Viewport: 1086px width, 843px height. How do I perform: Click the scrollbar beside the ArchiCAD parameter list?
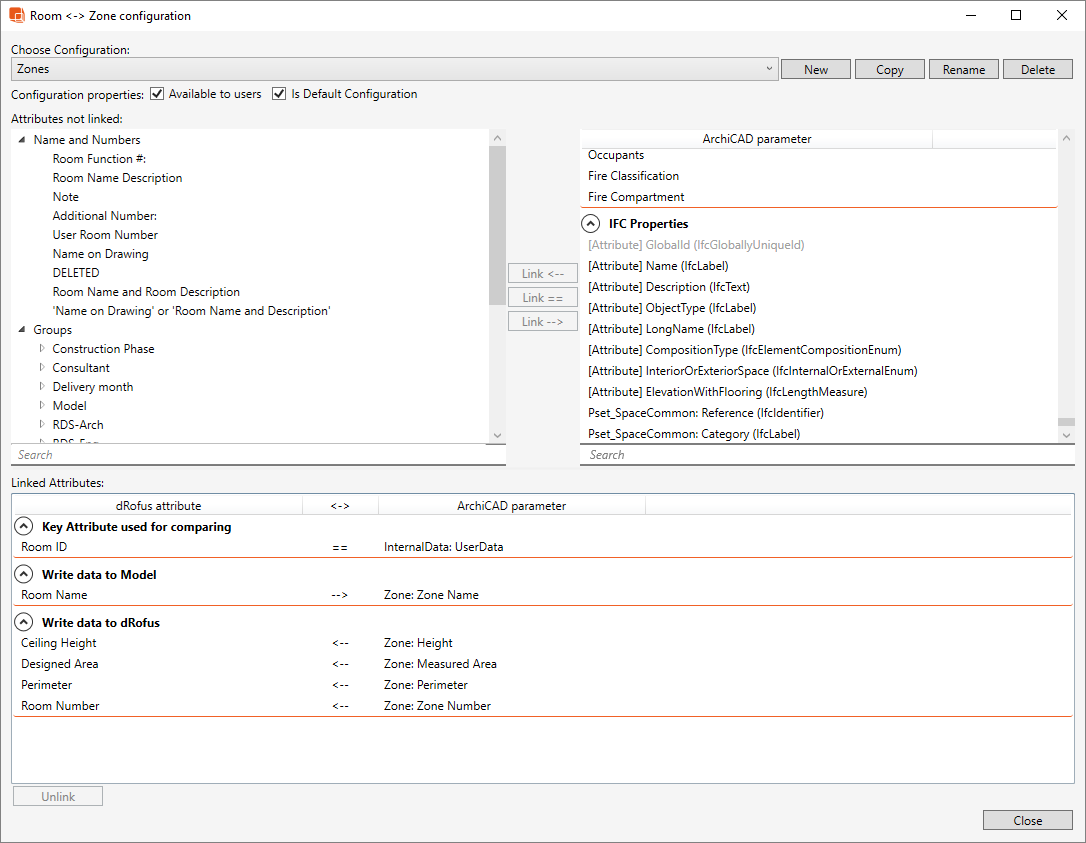1065,290
